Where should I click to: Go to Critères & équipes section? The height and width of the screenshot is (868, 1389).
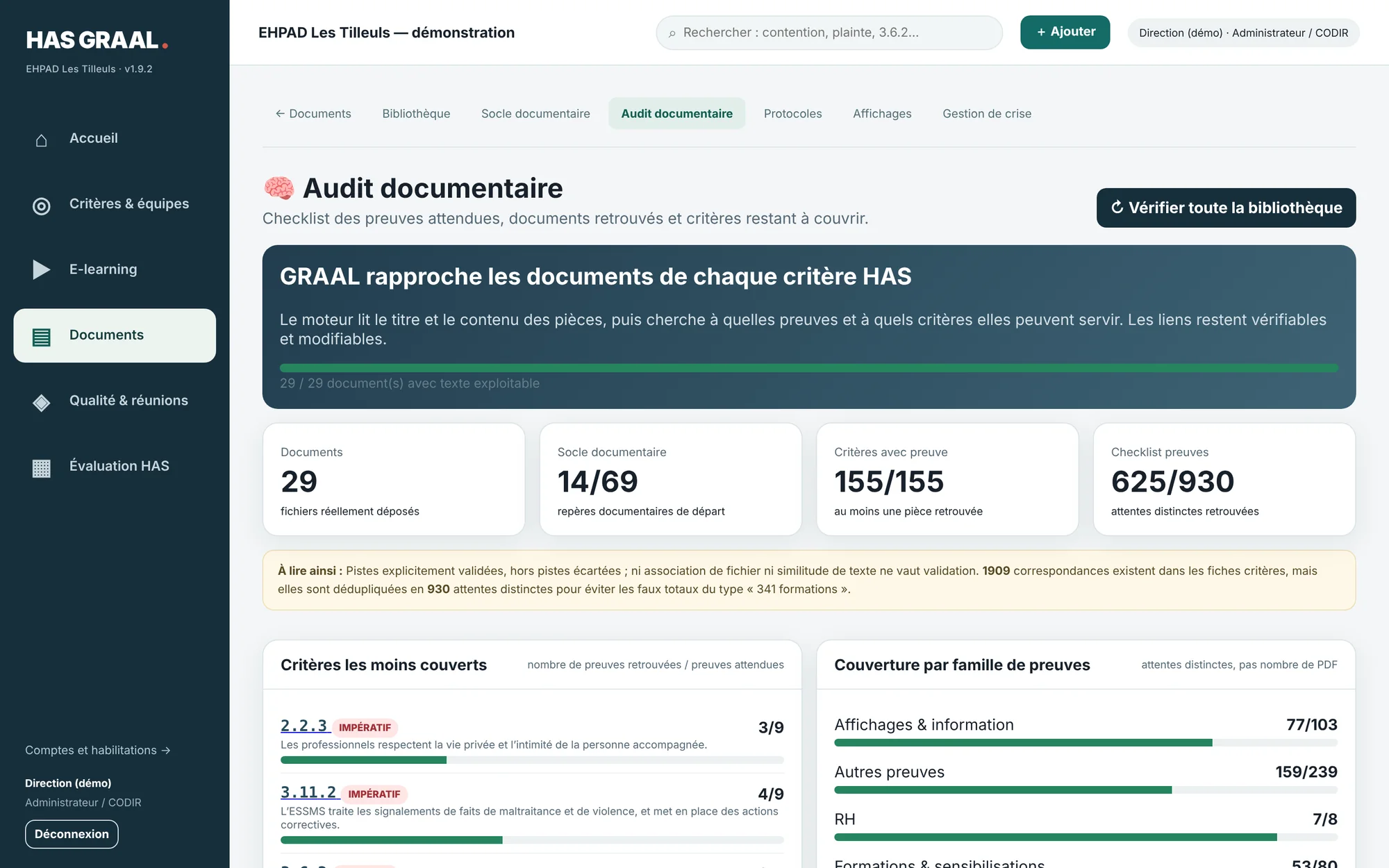[x=115, y=204]
